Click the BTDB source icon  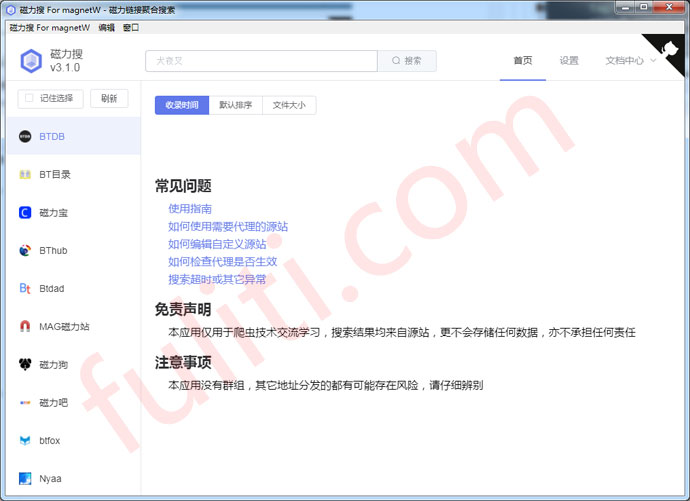coord(25,136)
